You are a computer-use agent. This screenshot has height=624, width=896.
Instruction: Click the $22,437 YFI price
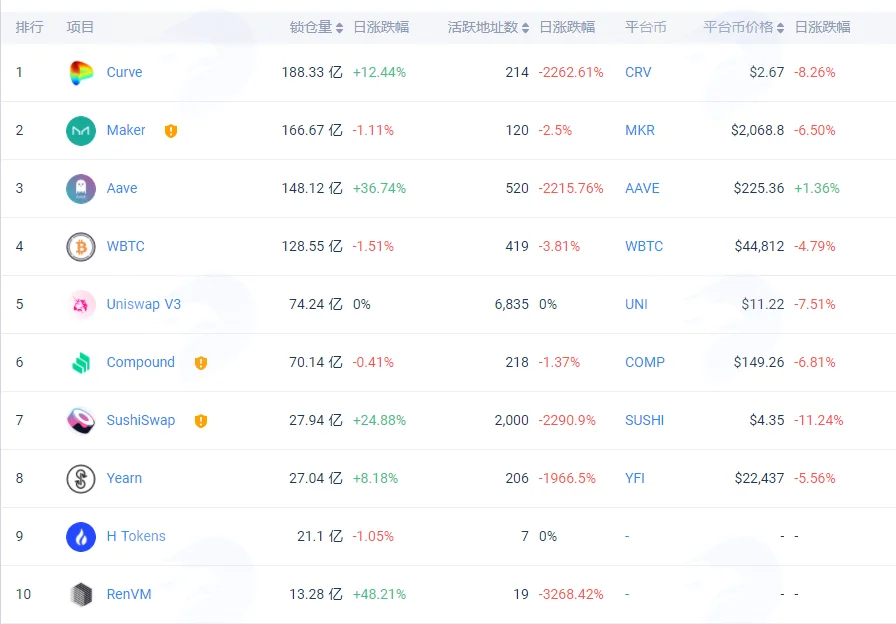click(x=759, y=478)
